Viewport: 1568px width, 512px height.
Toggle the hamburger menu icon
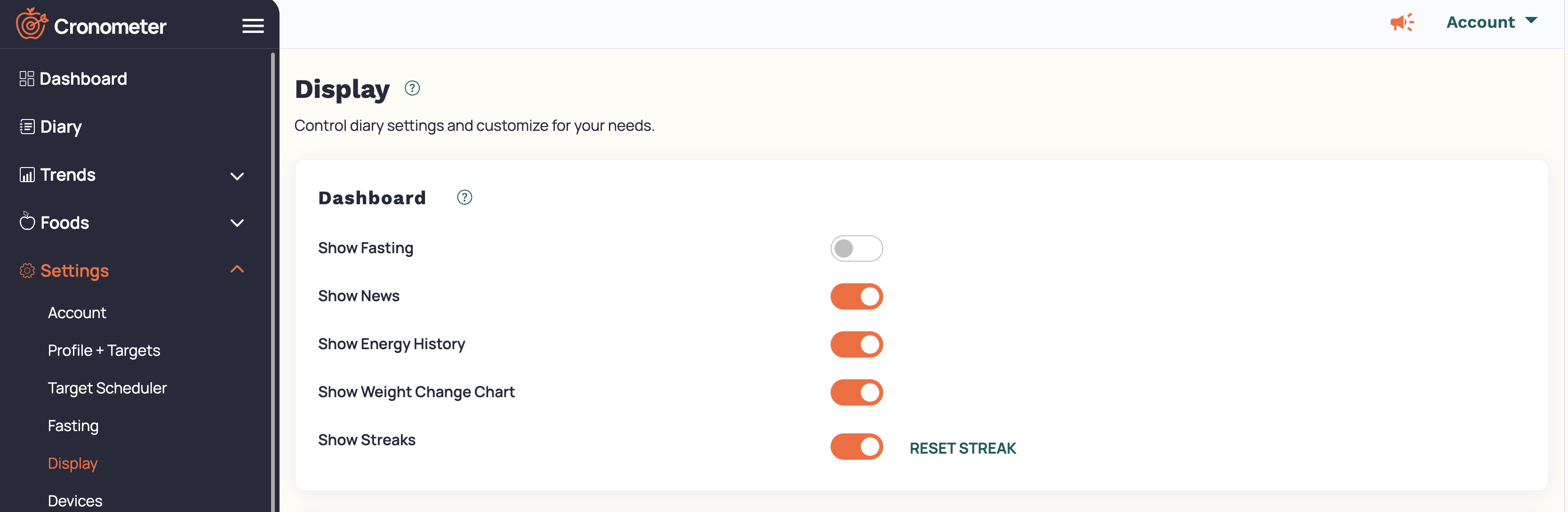click(x=253, y=25)
